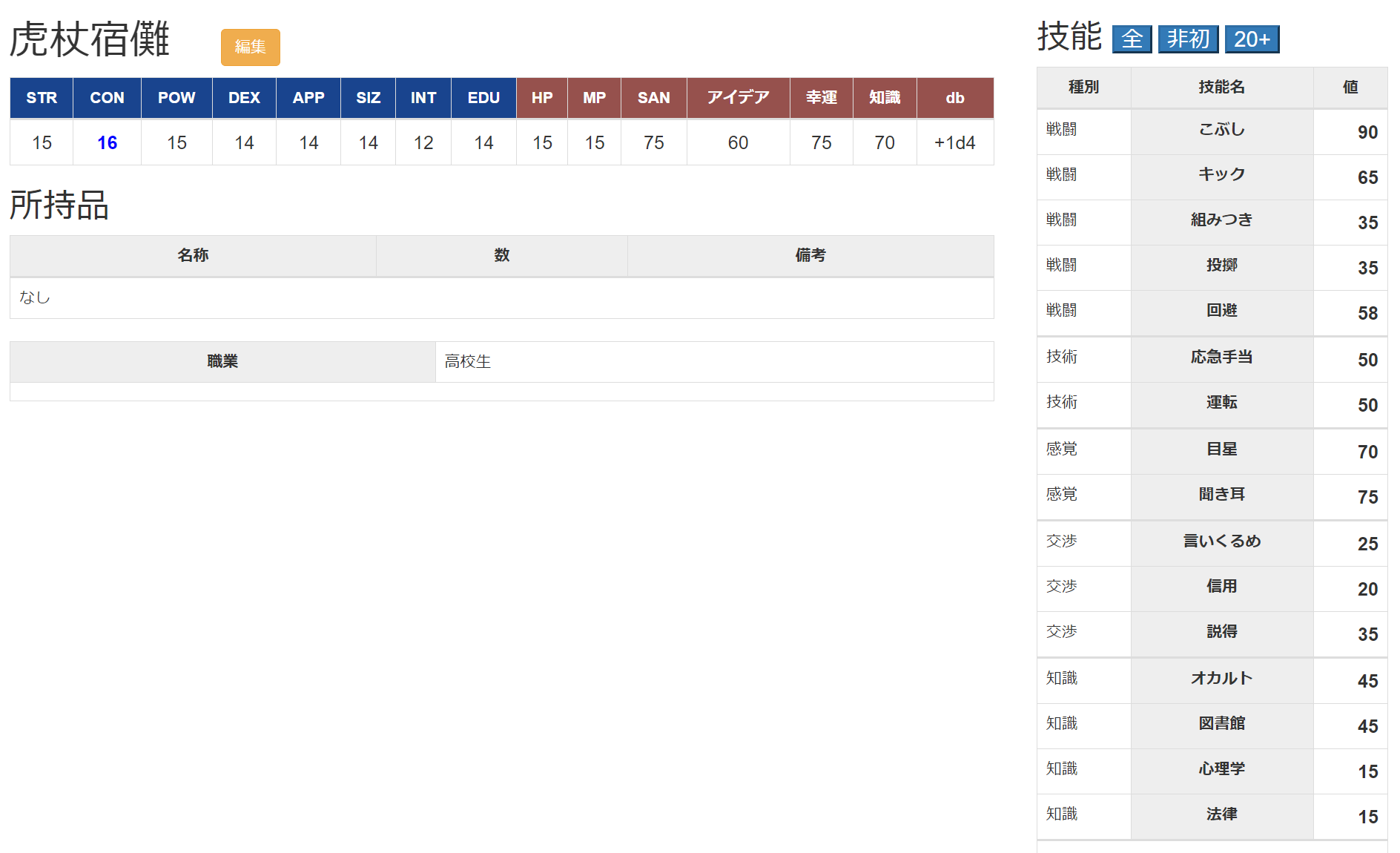
Task: Click the 備考 items column header
Action: pyautogui.click(x=810, y=256)
